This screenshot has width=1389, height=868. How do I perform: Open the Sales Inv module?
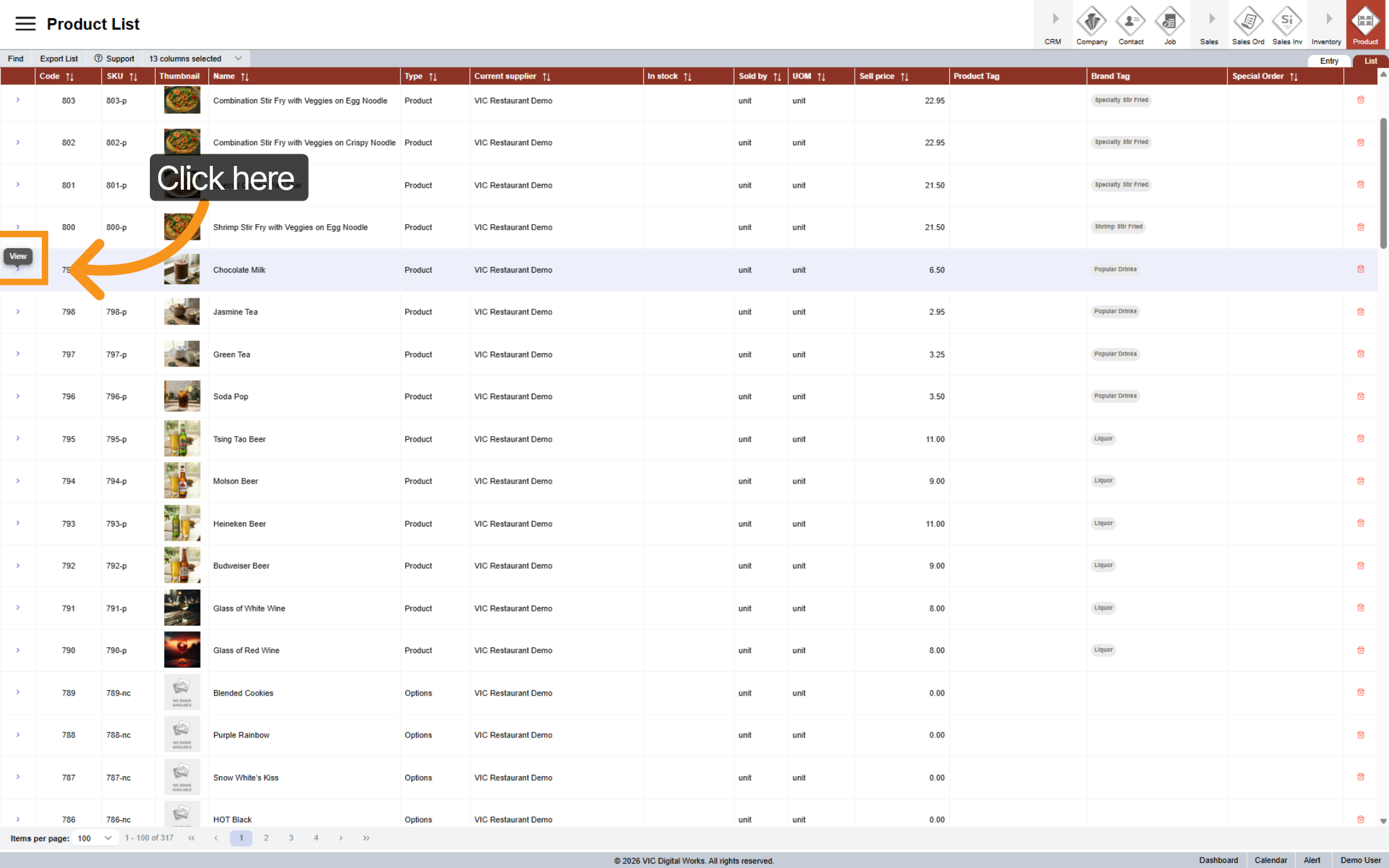pyautogui.click(x=1287, y=24)
